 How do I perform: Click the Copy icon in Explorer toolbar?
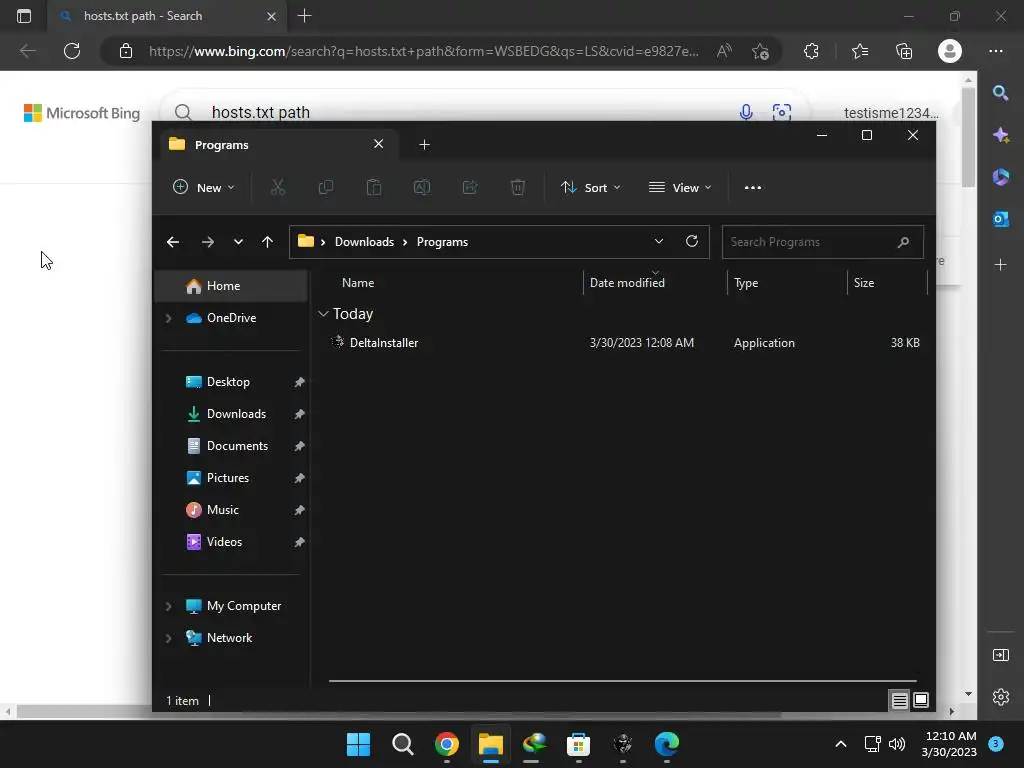tap(325, 187)
